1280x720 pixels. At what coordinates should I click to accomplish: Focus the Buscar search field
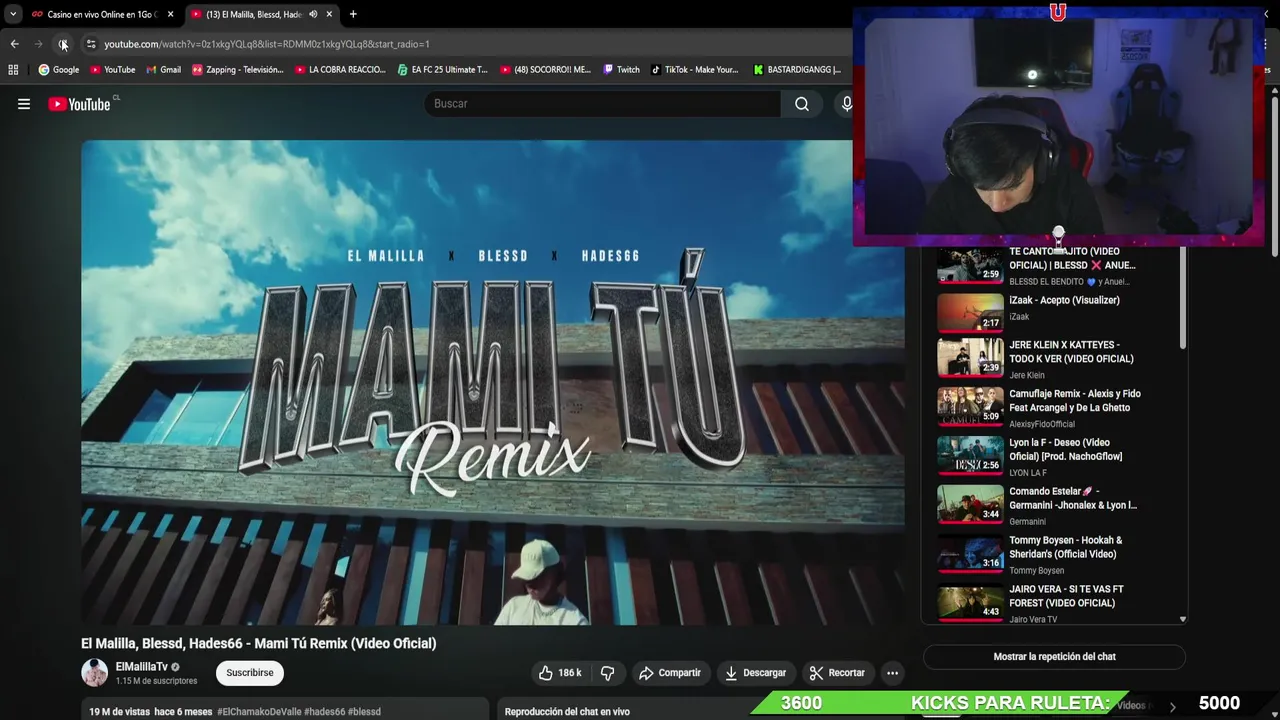(603, 104)
